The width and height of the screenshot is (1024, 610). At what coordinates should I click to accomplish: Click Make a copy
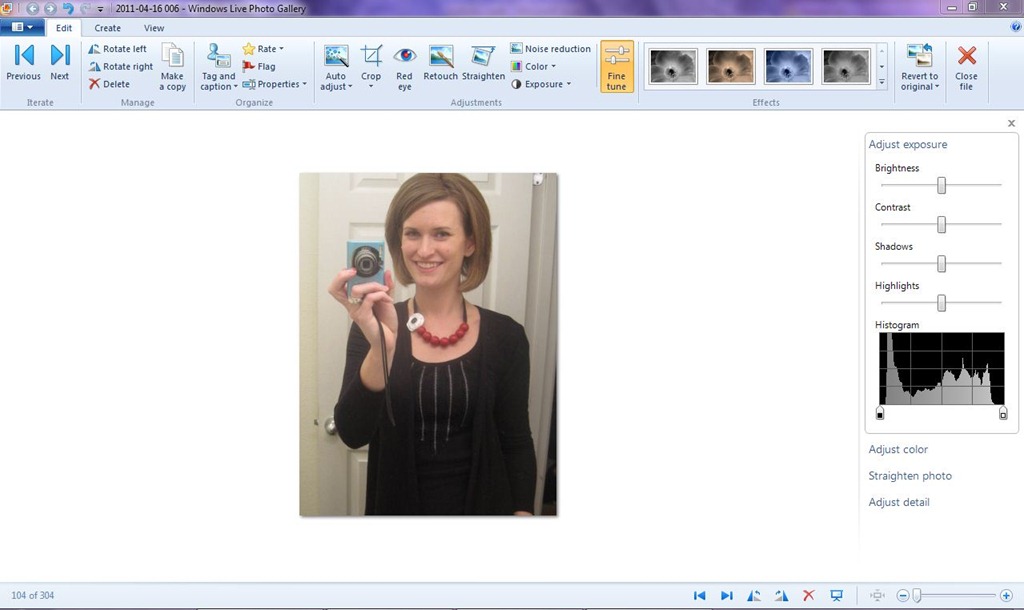click(x=172, y=67)
